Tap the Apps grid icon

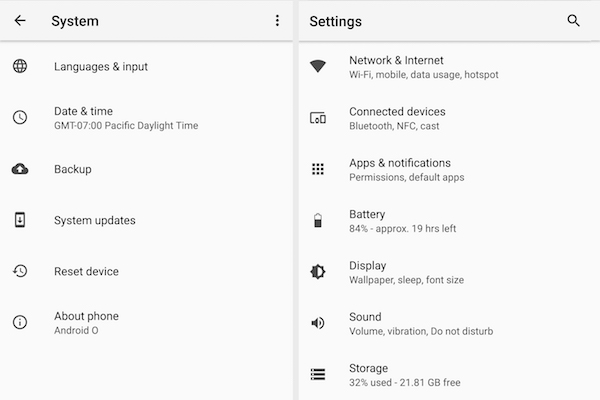tap(318, 169)
